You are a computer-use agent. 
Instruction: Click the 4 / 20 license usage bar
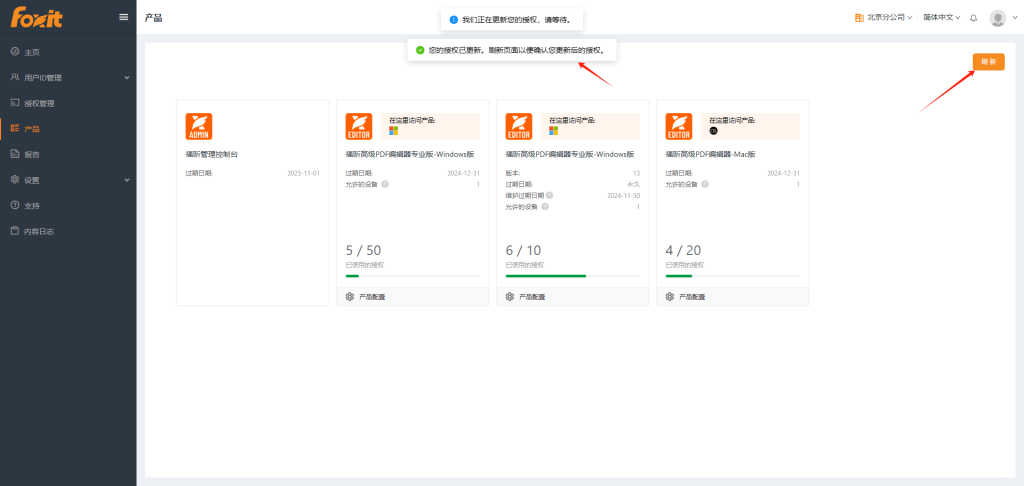pos(733,276)
